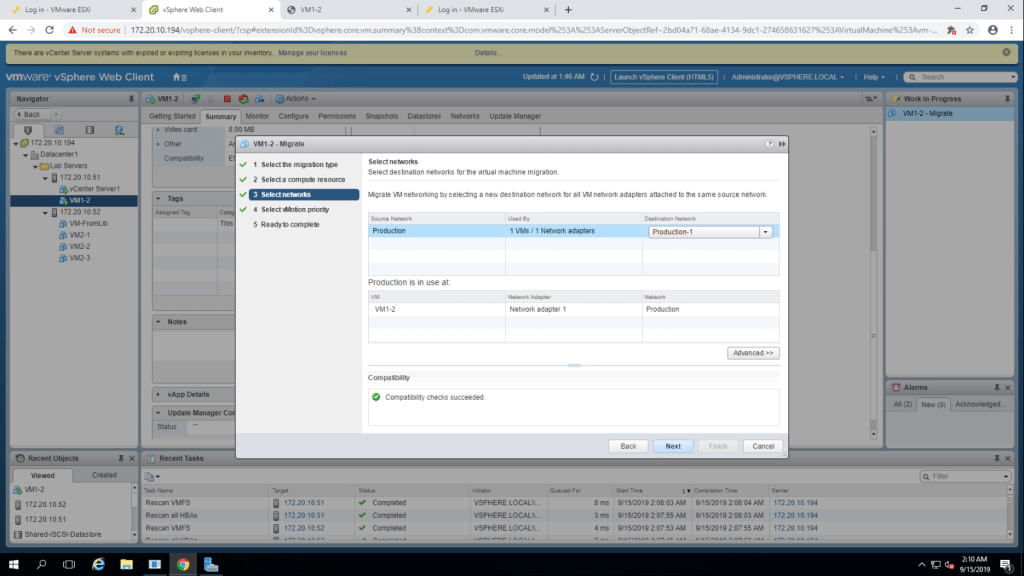Viewport: 1024px width, 576px height.
Task: Click the red power off VM icon
Action: (x=228, y=99)
